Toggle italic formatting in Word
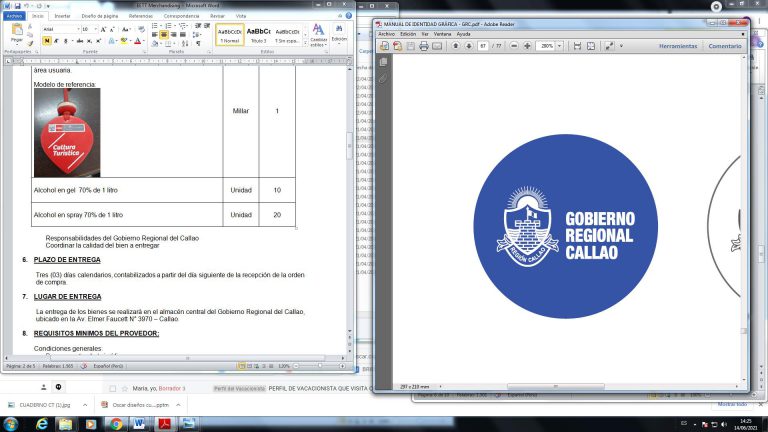This screenshot has width=768, height=432. (55, 41)
